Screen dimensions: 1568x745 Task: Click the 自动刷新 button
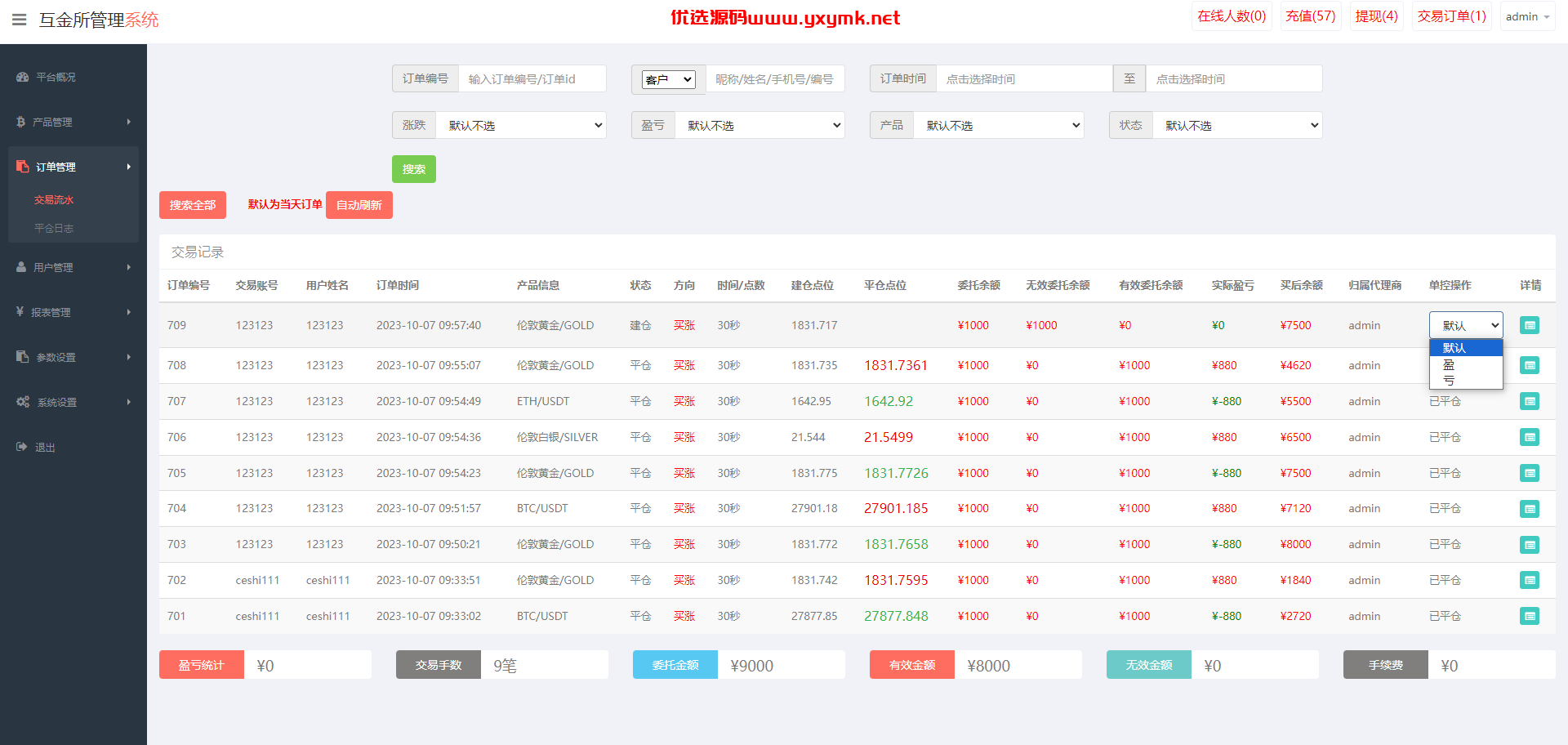tap(359, 205)
